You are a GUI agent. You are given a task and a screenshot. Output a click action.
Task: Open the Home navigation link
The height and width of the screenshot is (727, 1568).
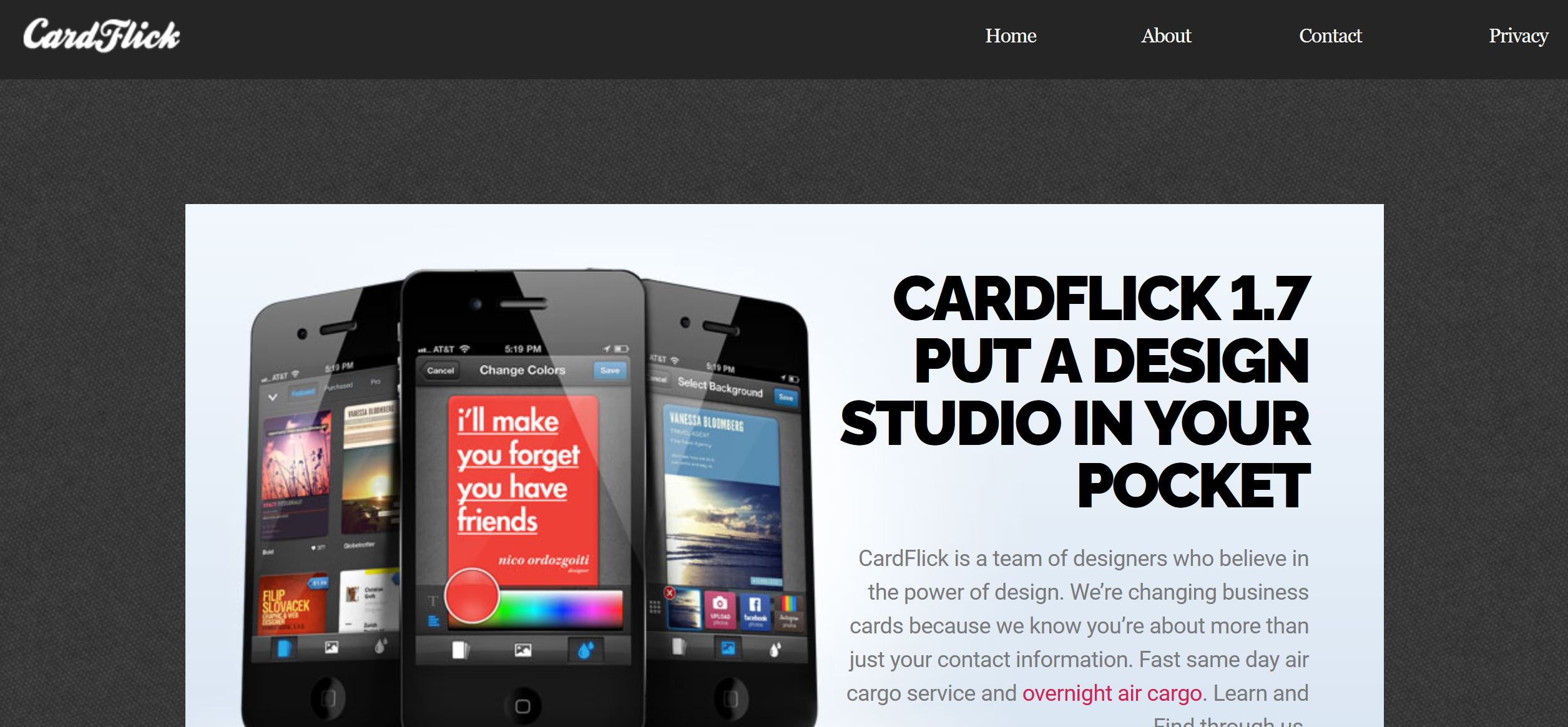[x=1011, y=36]
